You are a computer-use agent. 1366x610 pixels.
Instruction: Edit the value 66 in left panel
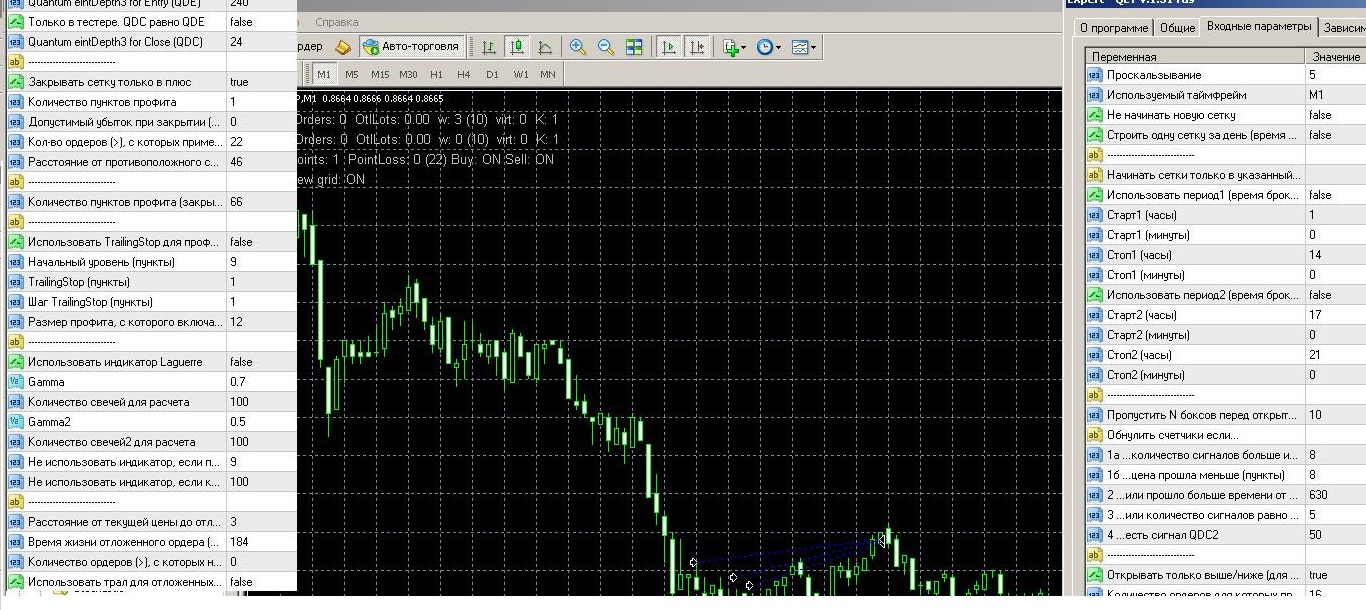click(261, 202)
